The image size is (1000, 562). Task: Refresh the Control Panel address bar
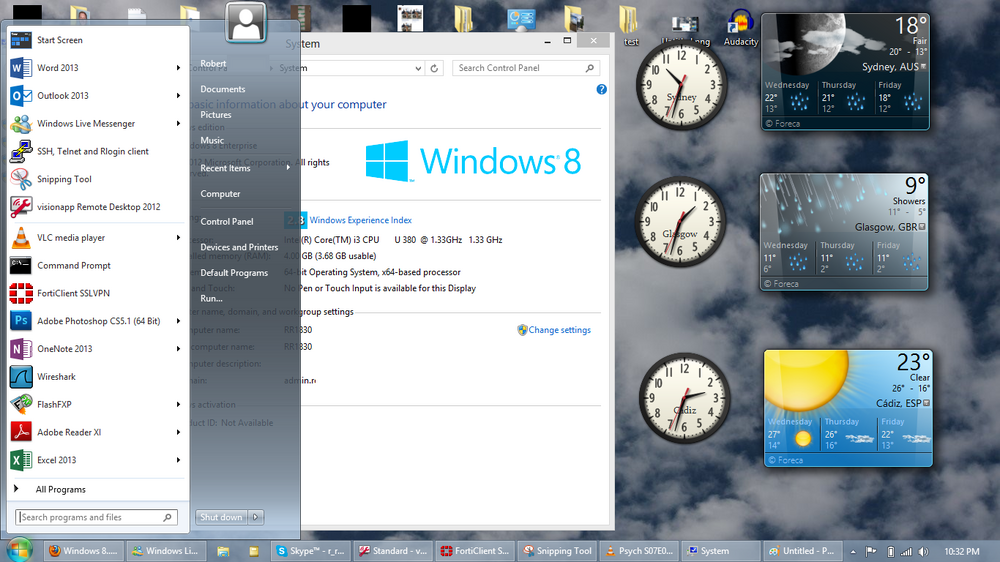[x=434, y=68]
